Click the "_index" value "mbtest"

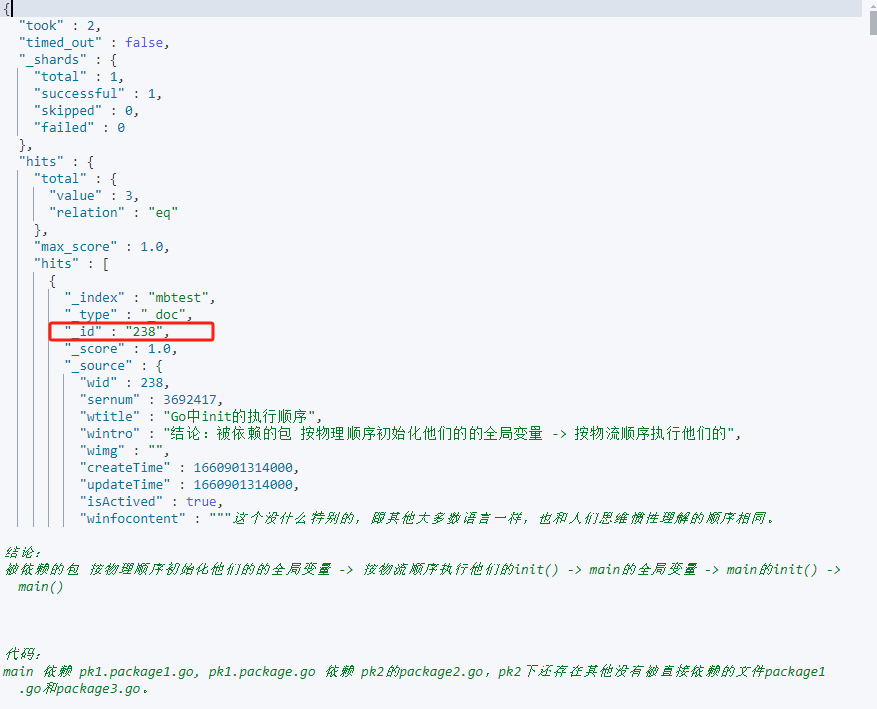pyautogui.click(x=181, y=297)
